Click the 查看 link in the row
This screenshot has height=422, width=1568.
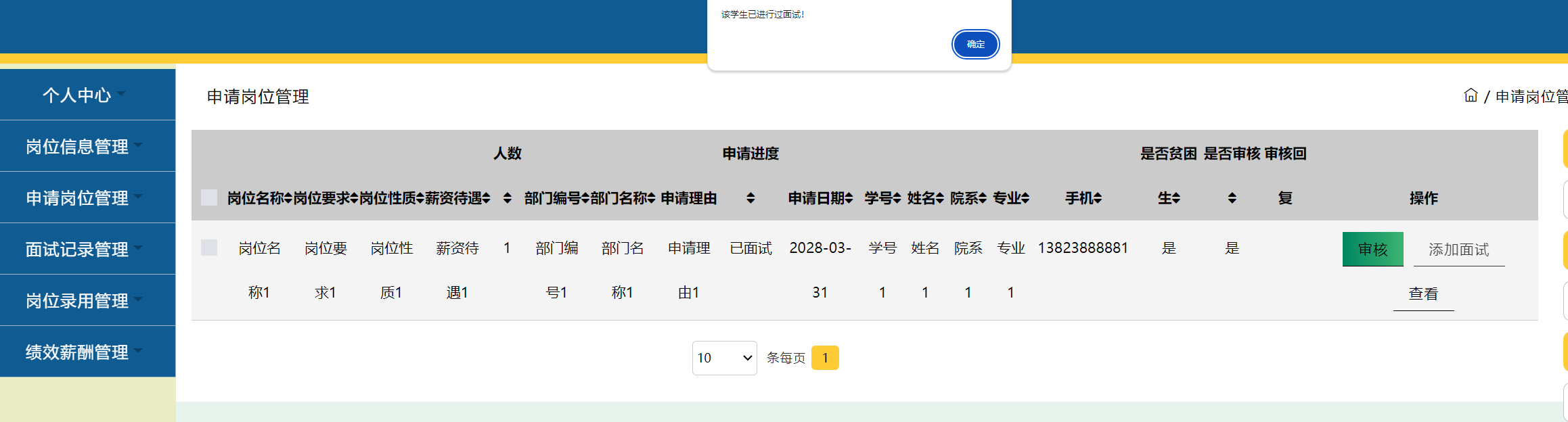point(1423,294)
